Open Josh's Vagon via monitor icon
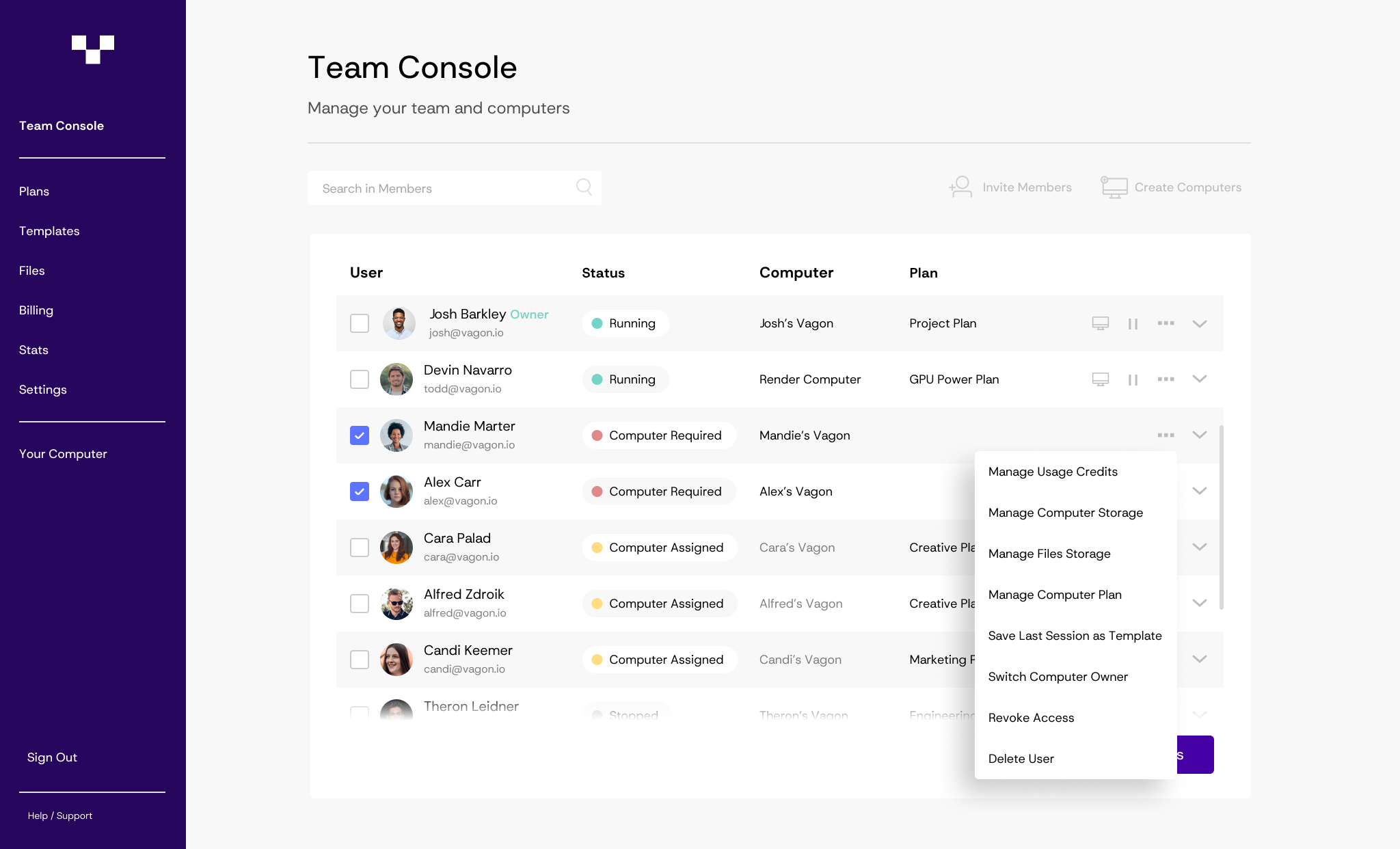The height and width of the screenshot is (849, 1400). pos(1100,323)
